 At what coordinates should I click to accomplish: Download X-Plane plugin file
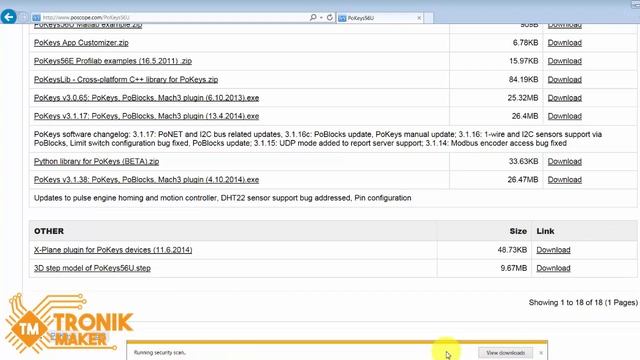[553, 250]
